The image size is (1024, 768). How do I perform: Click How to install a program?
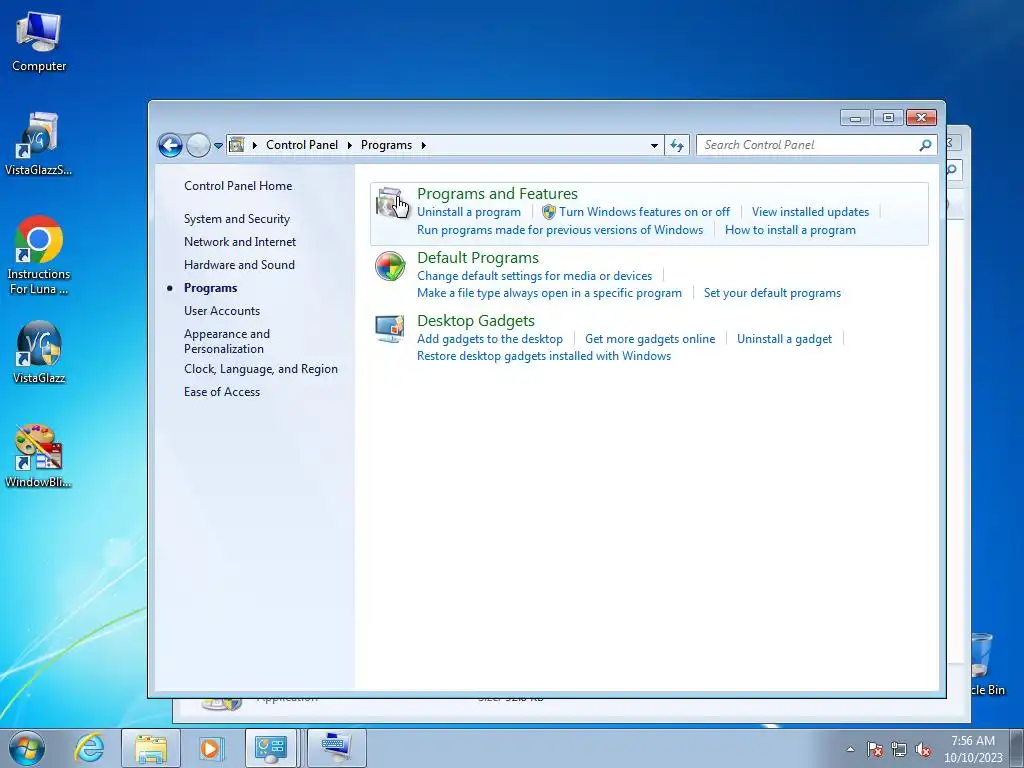click(790, 230)
